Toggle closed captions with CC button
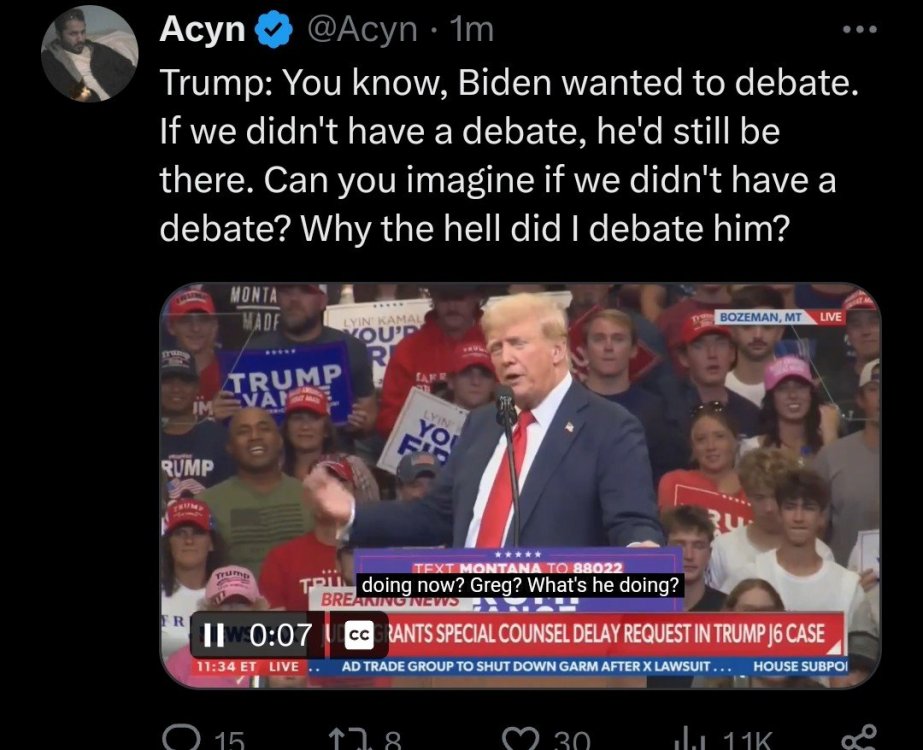Viewport: 923px width, 750px height. coord(359,635)
